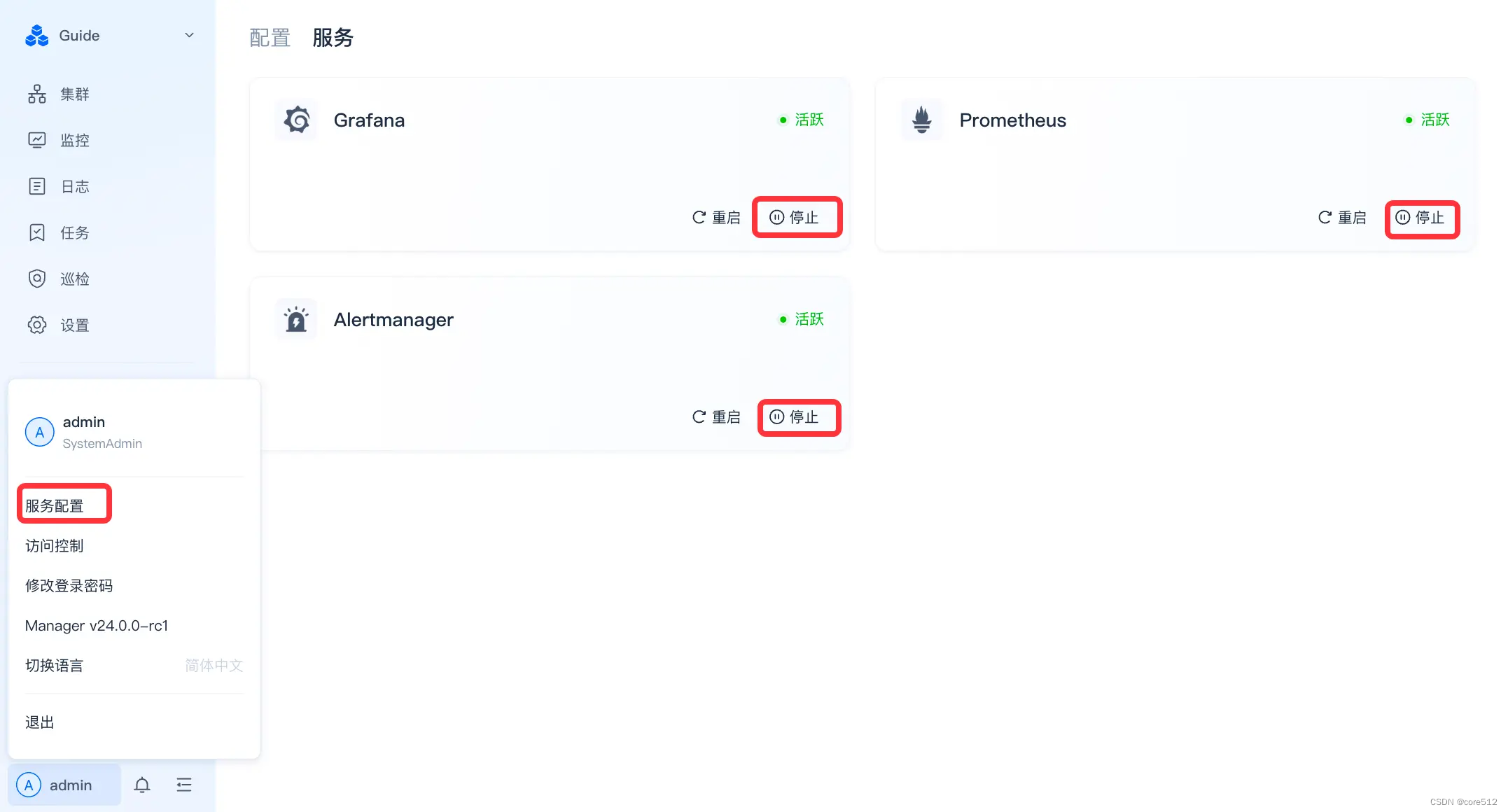Open 访问控制 in the admin menu
Viewport: 1508px width, 812px height.
point(54,545)
